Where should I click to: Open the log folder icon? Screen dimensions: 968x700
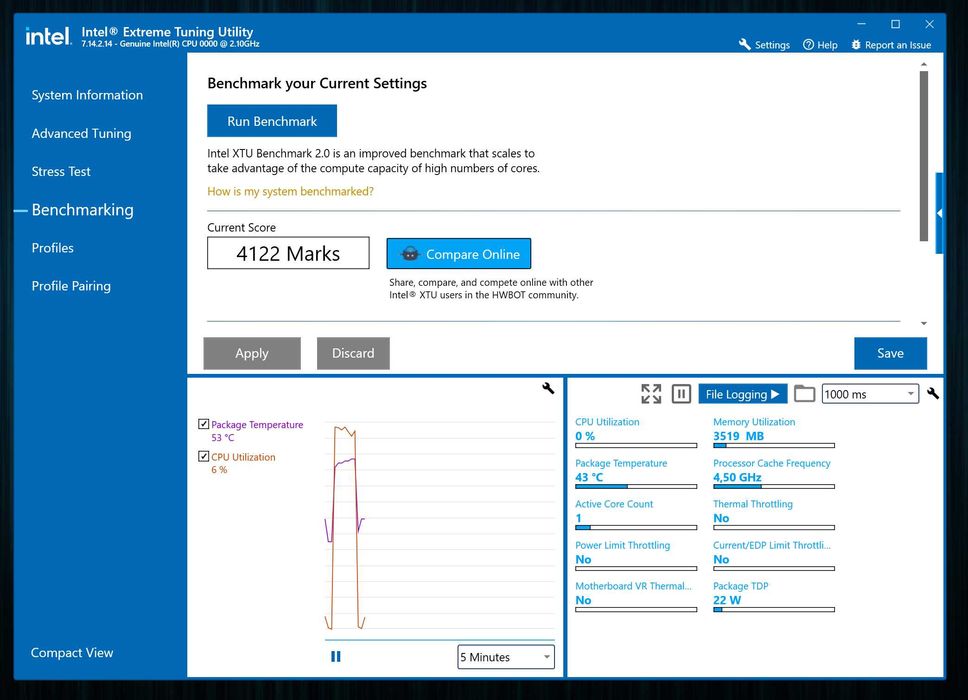click(x=804, y=393)
